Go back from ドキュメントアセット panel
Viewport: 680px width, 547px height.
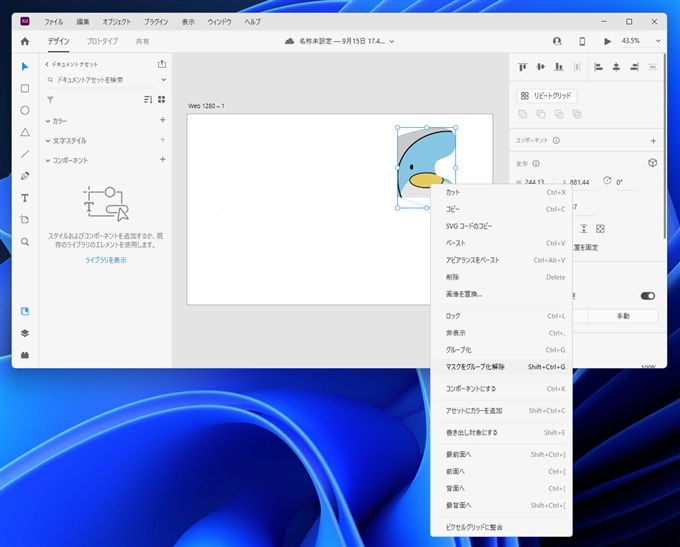coord(47,64)
